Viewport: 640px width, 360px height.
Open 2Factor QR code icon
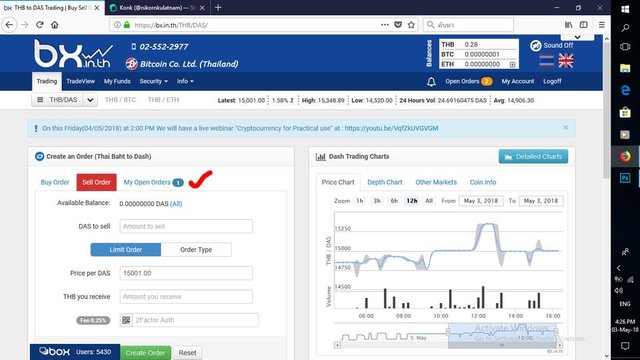tap(126, 320)
